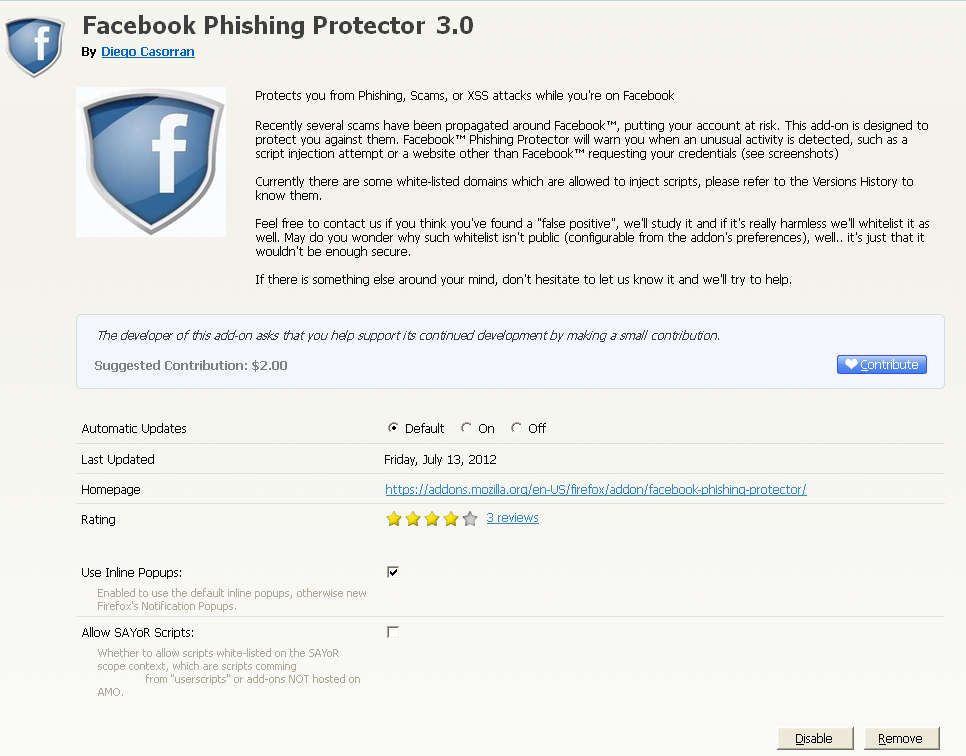
Task: Click the heart icon on Contribute
Action: [x=851, y=365]
